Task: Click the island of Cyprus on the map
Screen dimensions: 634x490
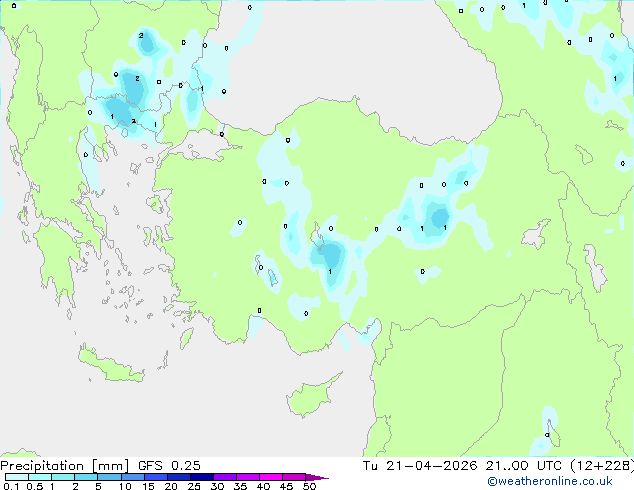Action: click(309, 398)
